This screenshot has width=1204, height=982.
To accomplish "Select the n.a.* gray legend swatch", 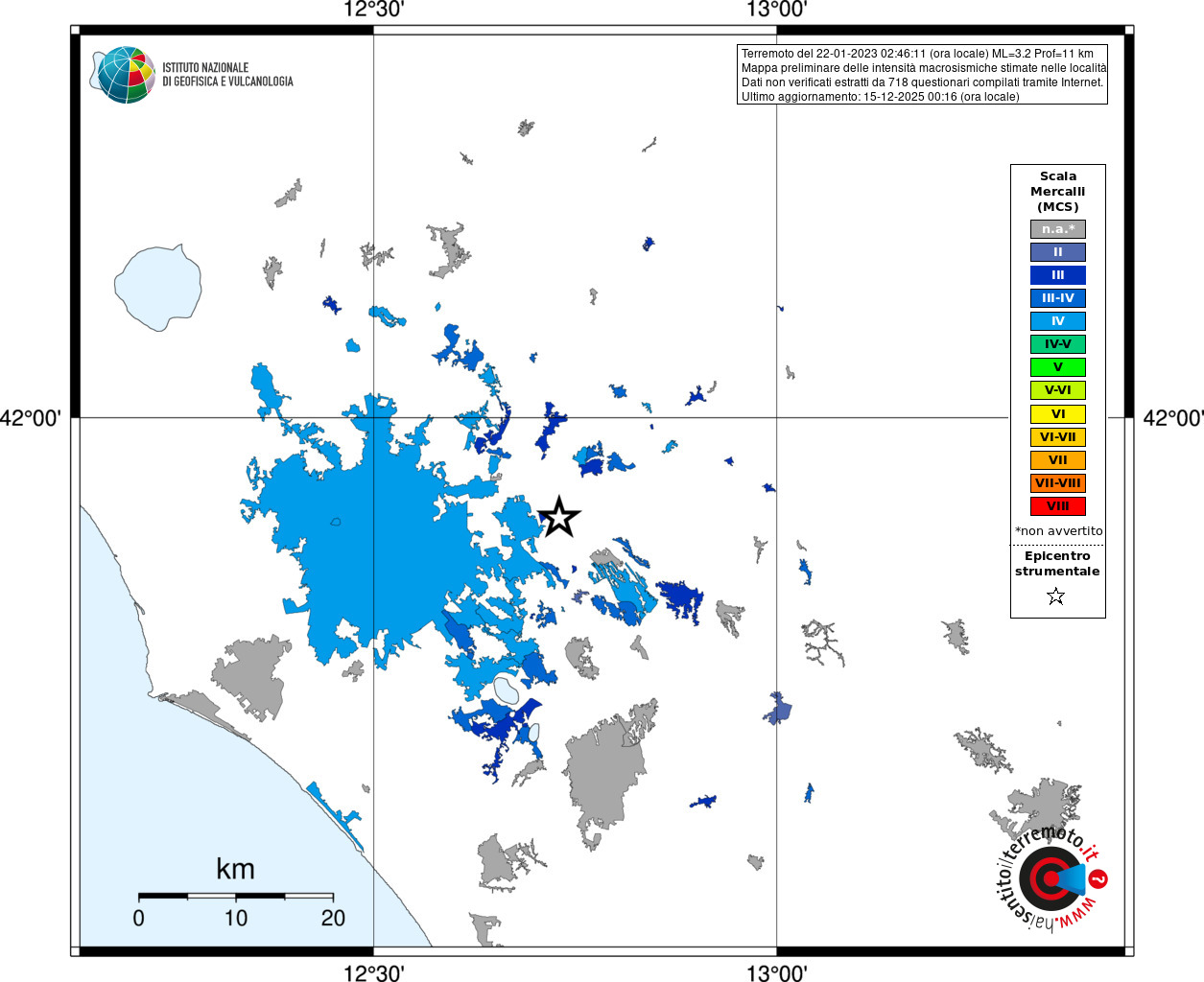I will point(1058,229).
